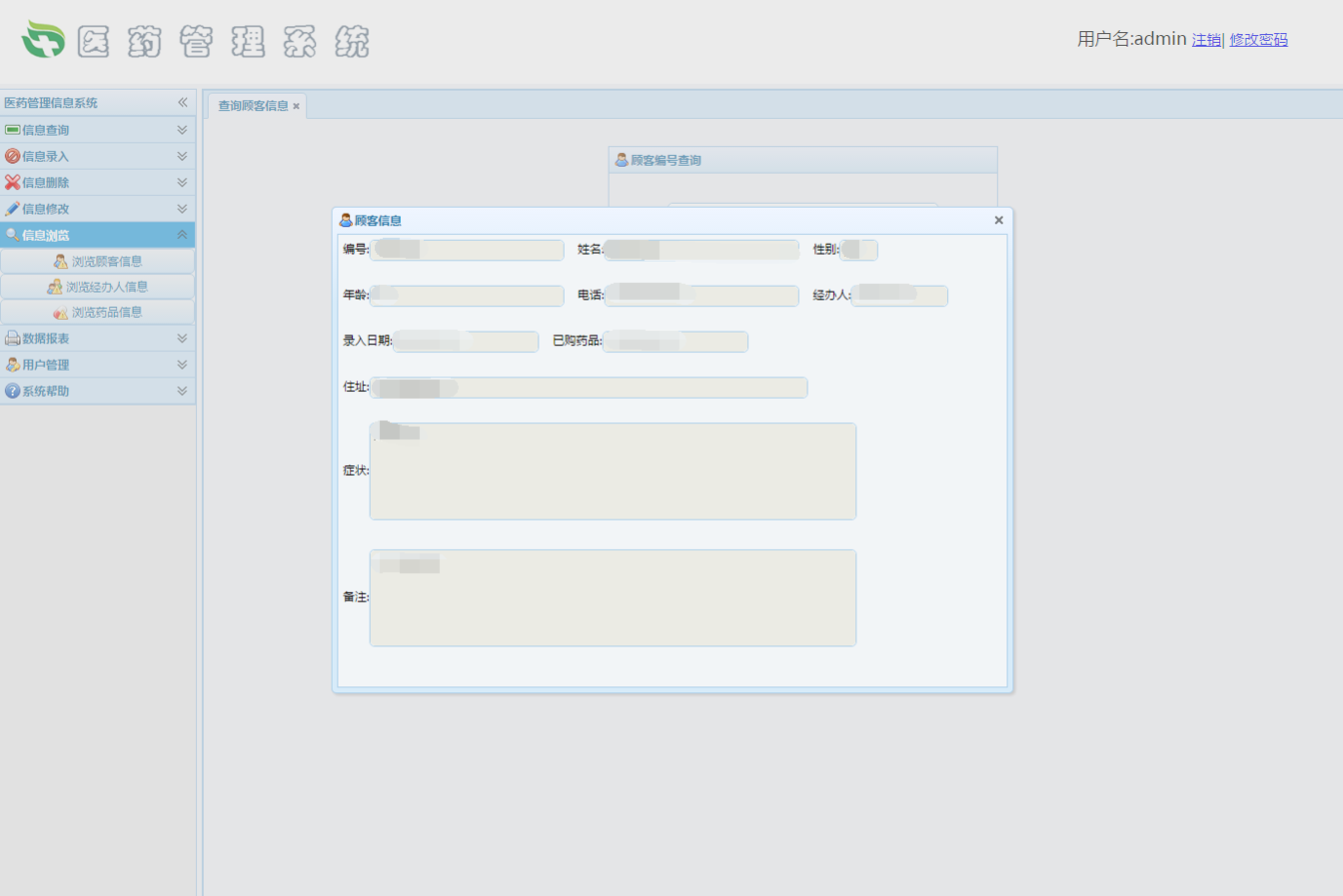
Task: Expand the 数据报表 accordion arrow
Action: tap(182, 339)
